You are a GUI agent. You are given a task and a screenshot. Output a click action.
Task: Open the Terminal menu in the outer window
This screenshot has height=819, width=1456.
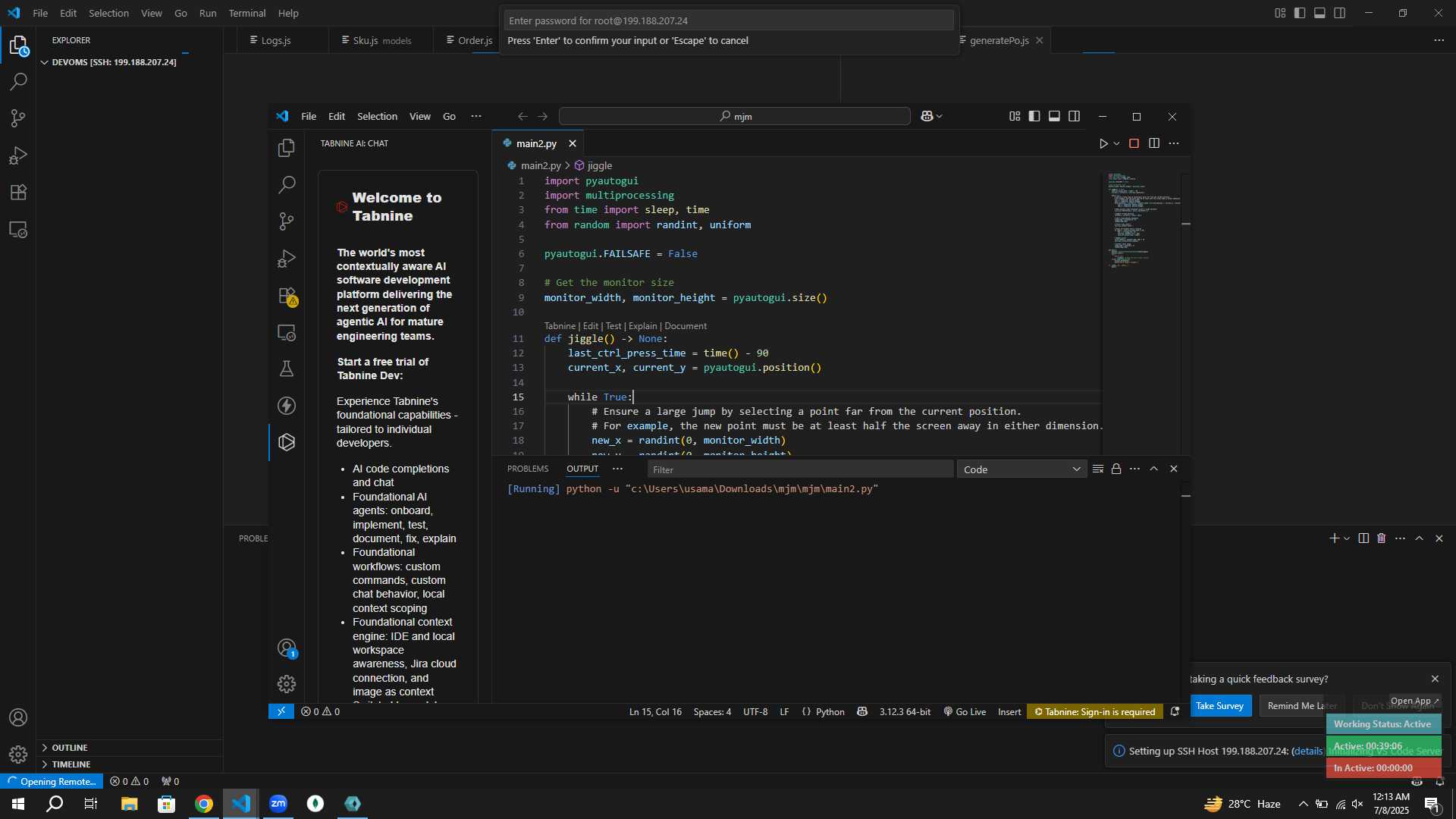point(247,13)
